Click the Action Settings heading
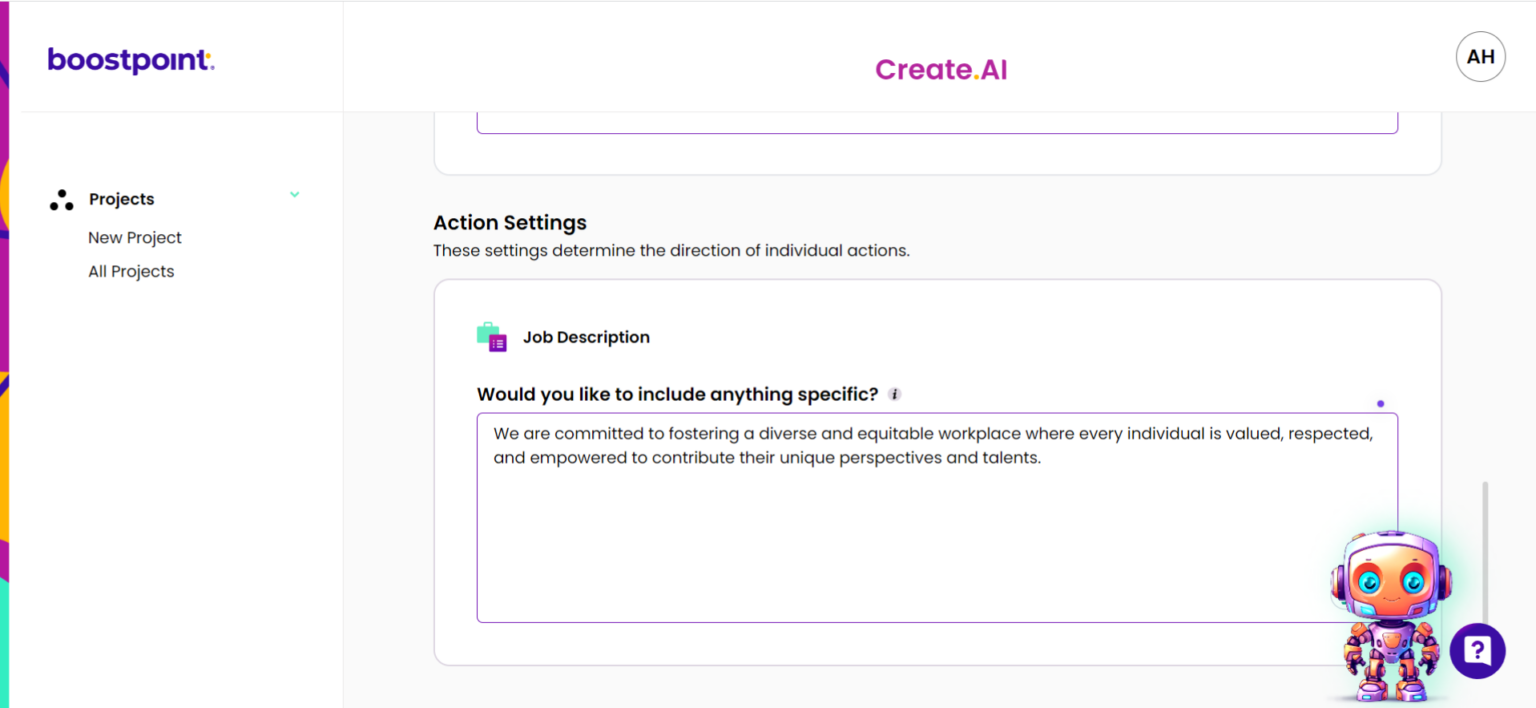 tap(509, 222)
